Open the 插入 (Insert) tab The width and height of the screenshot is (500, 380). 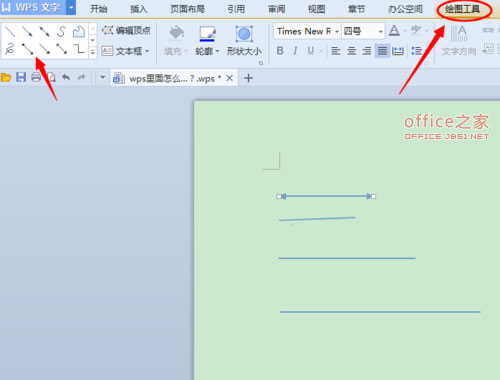pos(139,9)
